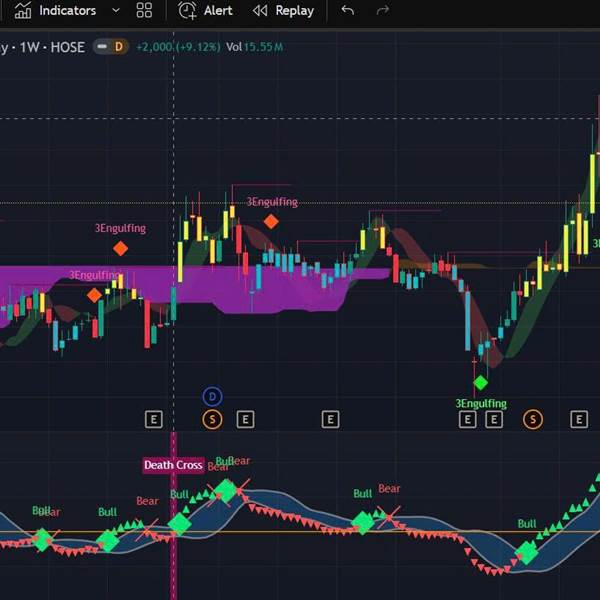This screenshot has width=600, height=600.
Task: Click the orange horizontal zero line in oscillator
Action: [300, 532]
